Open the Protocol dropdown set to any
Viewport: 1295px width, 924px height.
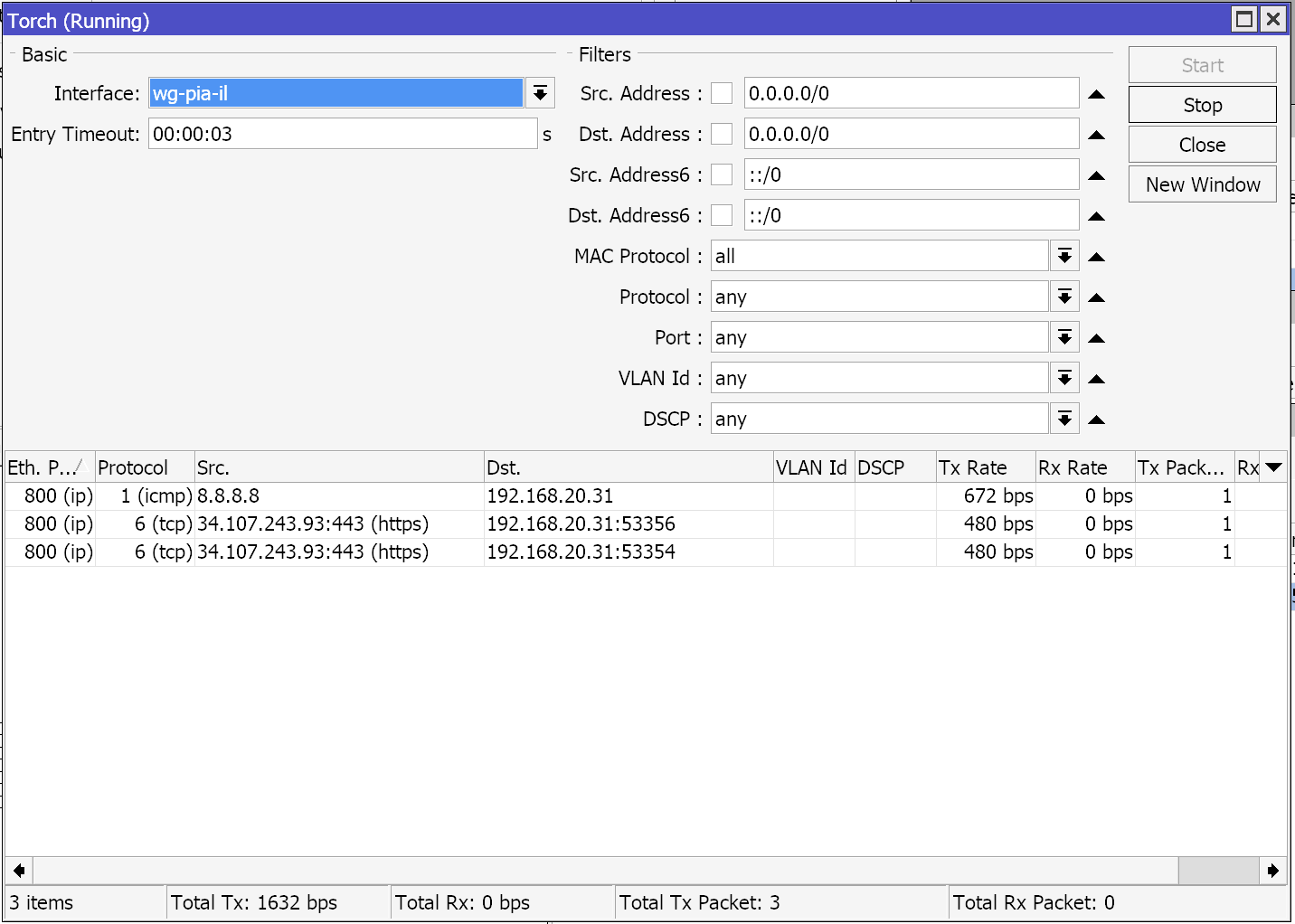pyautogui.click(x=1063, y=296)
